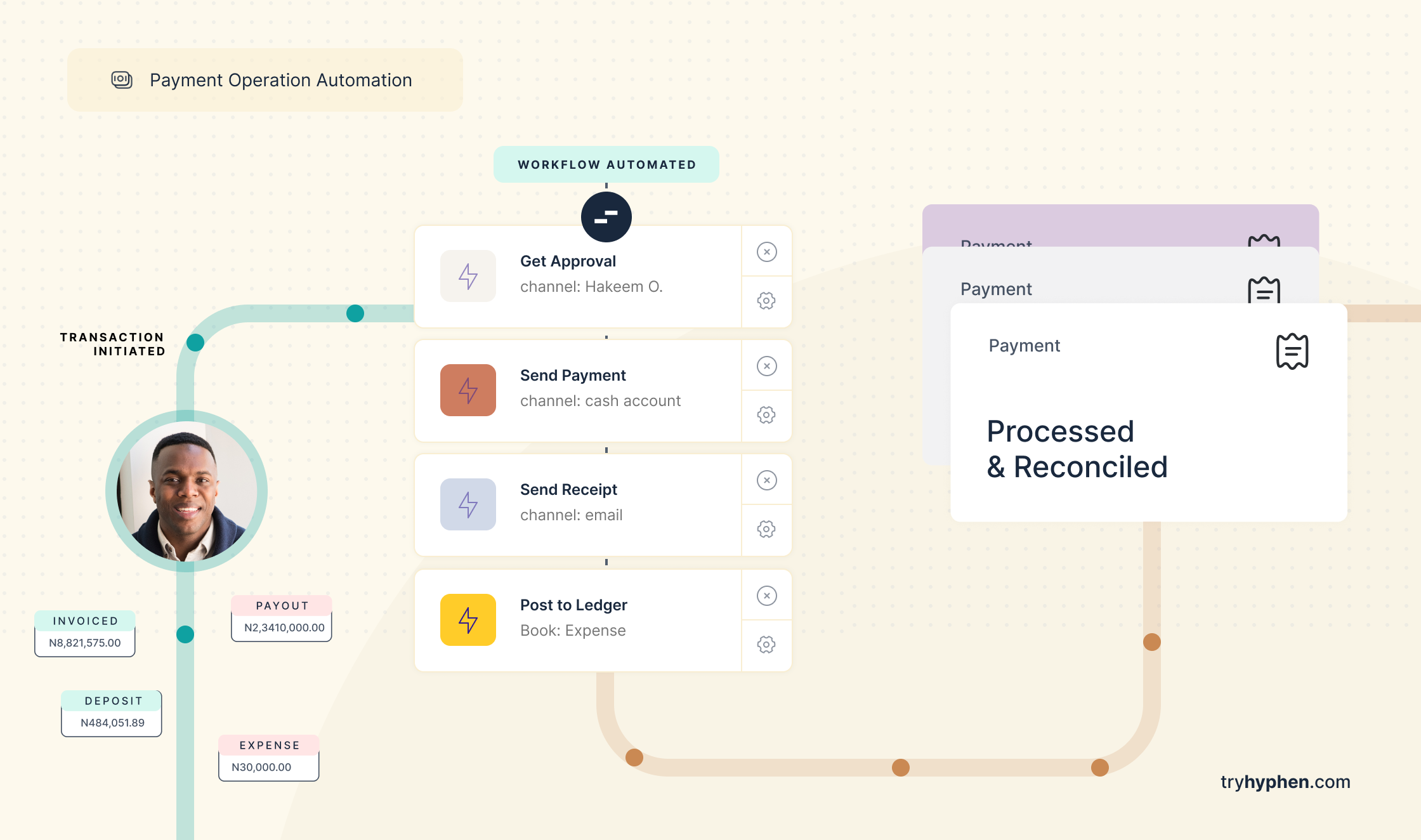Click the yellow Post to Ledger lightning icon
The height and width of the screenshot is (840, 1421).
pos(468,620)
